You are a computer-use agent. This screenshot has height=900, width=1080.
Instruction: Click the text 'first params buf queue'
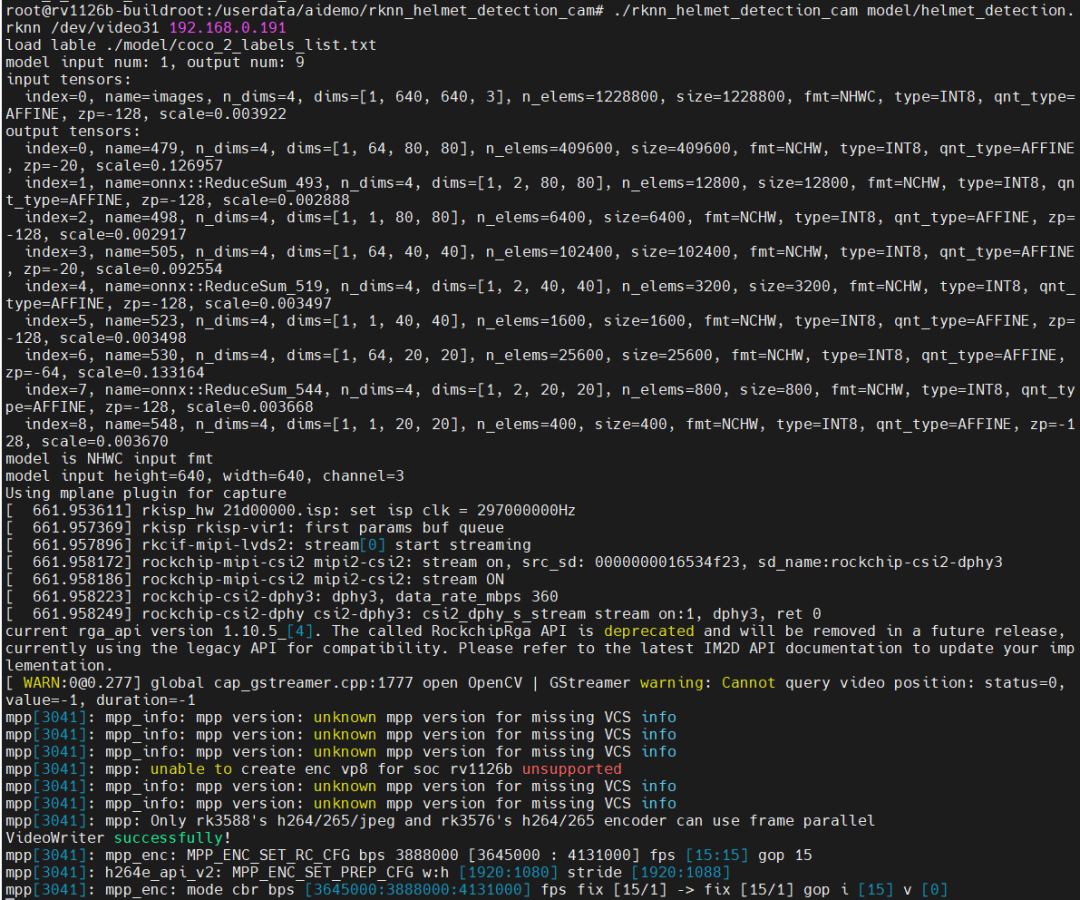coord(404,527)
